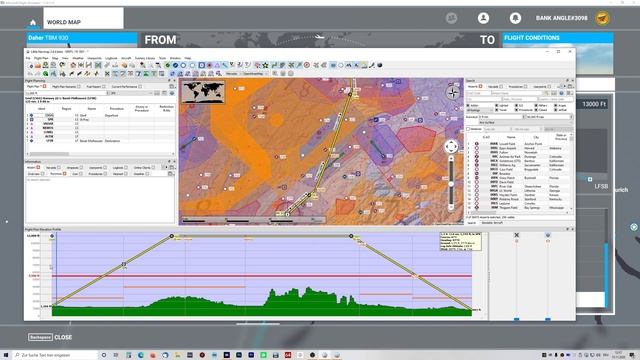Image resolution: width=640 pixels, height=360 pixels.
Task: Open the surface type dropdown below Runways
Action: click(x=526, y=122)
